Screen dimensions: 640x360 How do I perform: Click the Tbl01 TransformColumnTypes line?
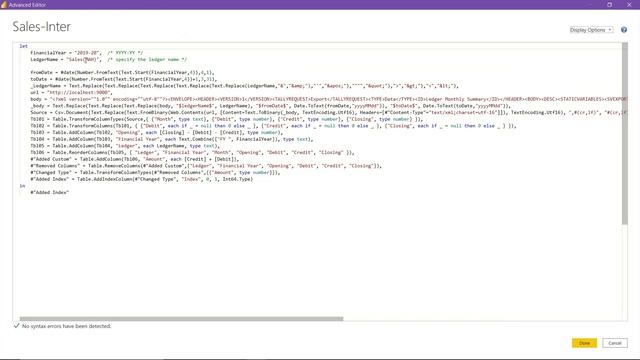[227, 119]
